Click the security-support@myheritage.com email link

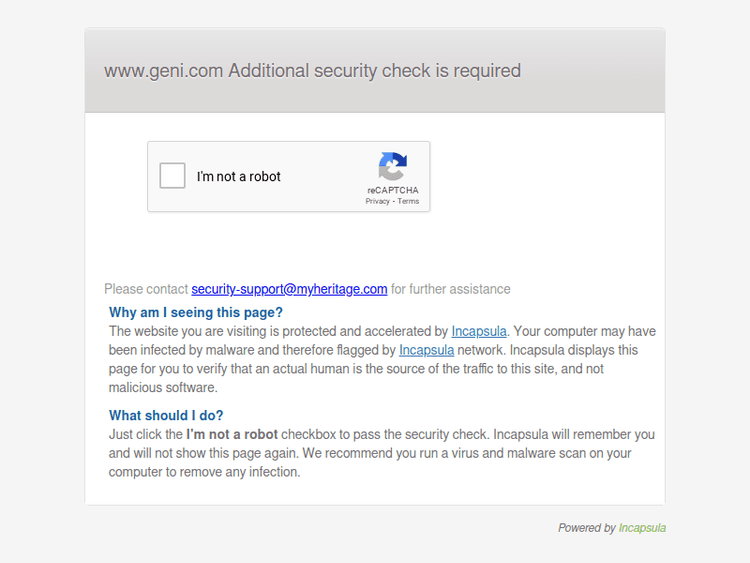tap(289, 289)
